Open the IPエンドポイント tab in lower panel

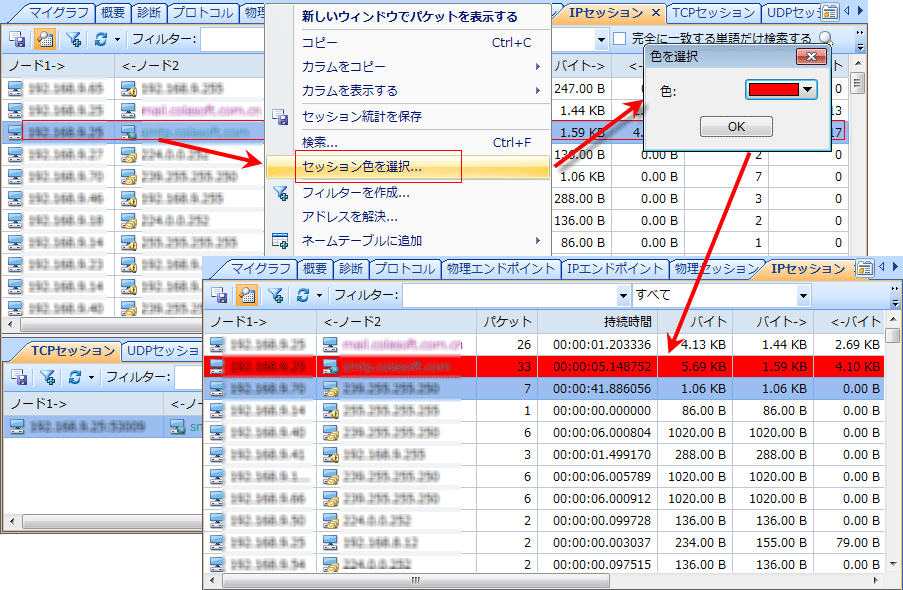pos(614,269)
